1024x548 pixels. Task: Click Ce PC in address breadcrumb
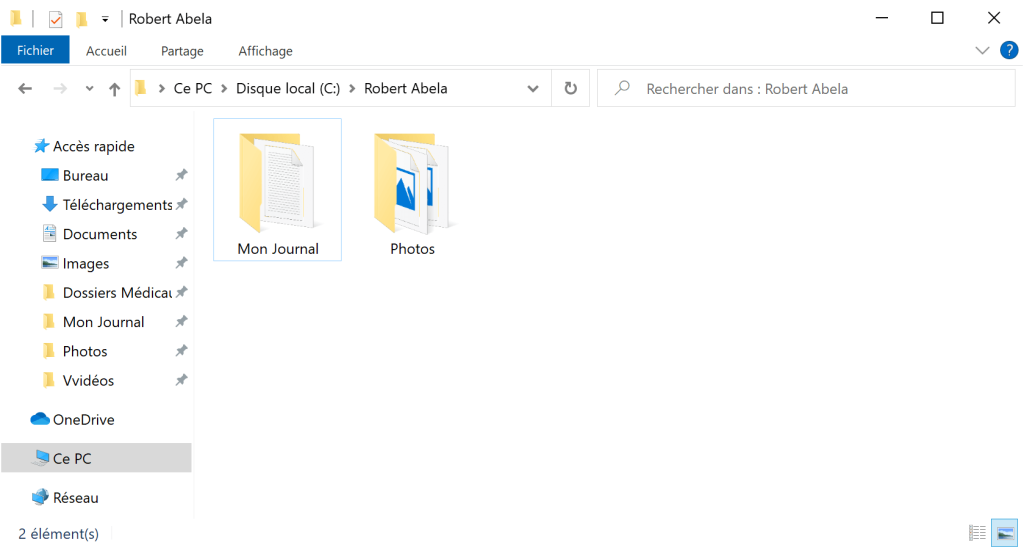[x=193, y=89]
